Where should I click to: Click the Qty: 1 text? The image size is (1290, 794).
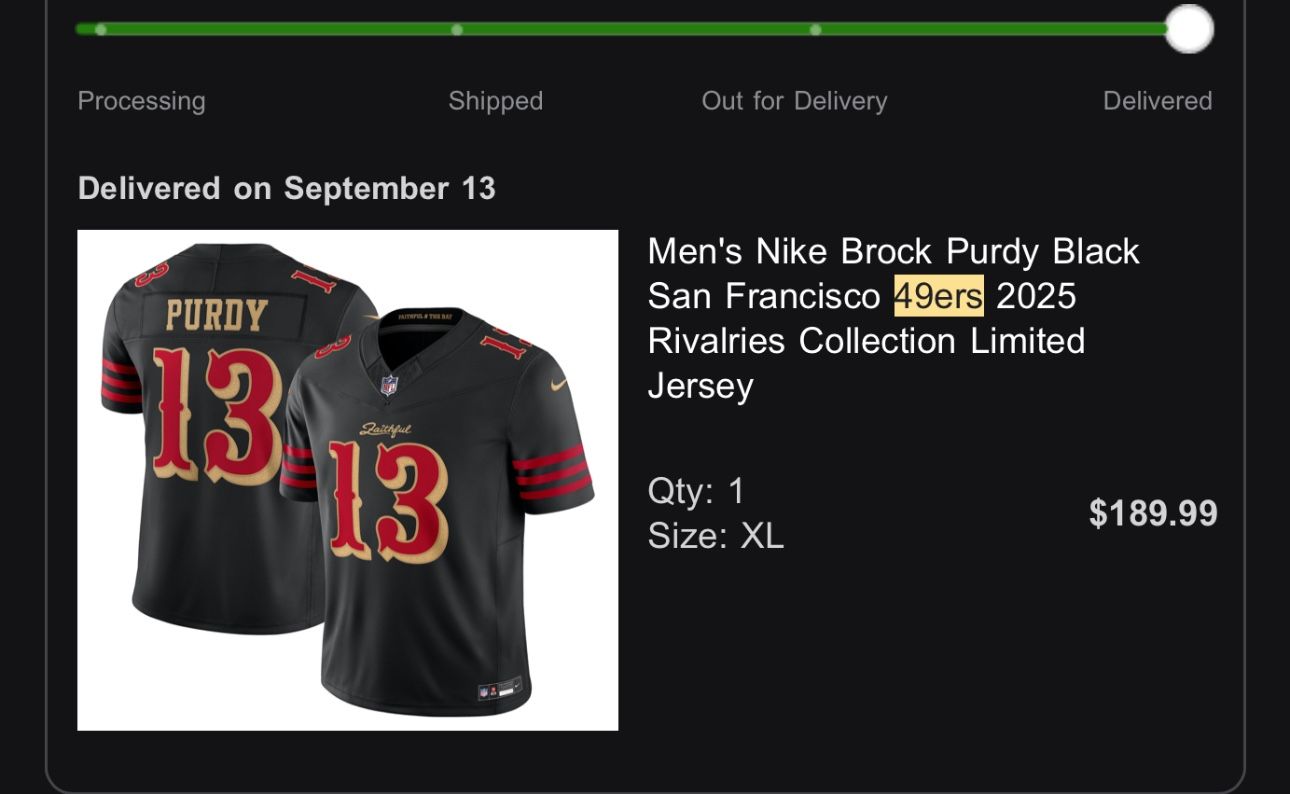point(696,491)
